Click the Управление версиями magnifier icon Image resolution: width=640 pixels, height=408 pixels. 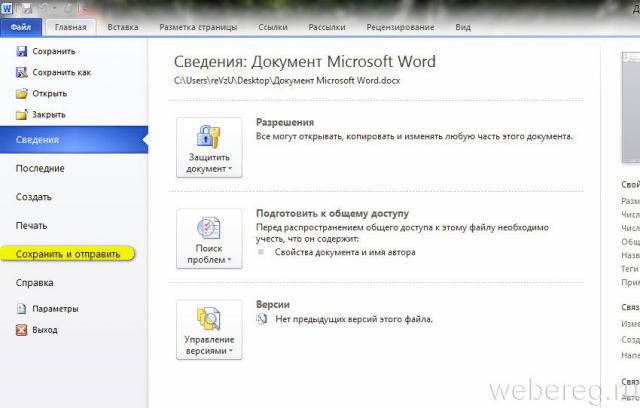[x=209, y=319]
